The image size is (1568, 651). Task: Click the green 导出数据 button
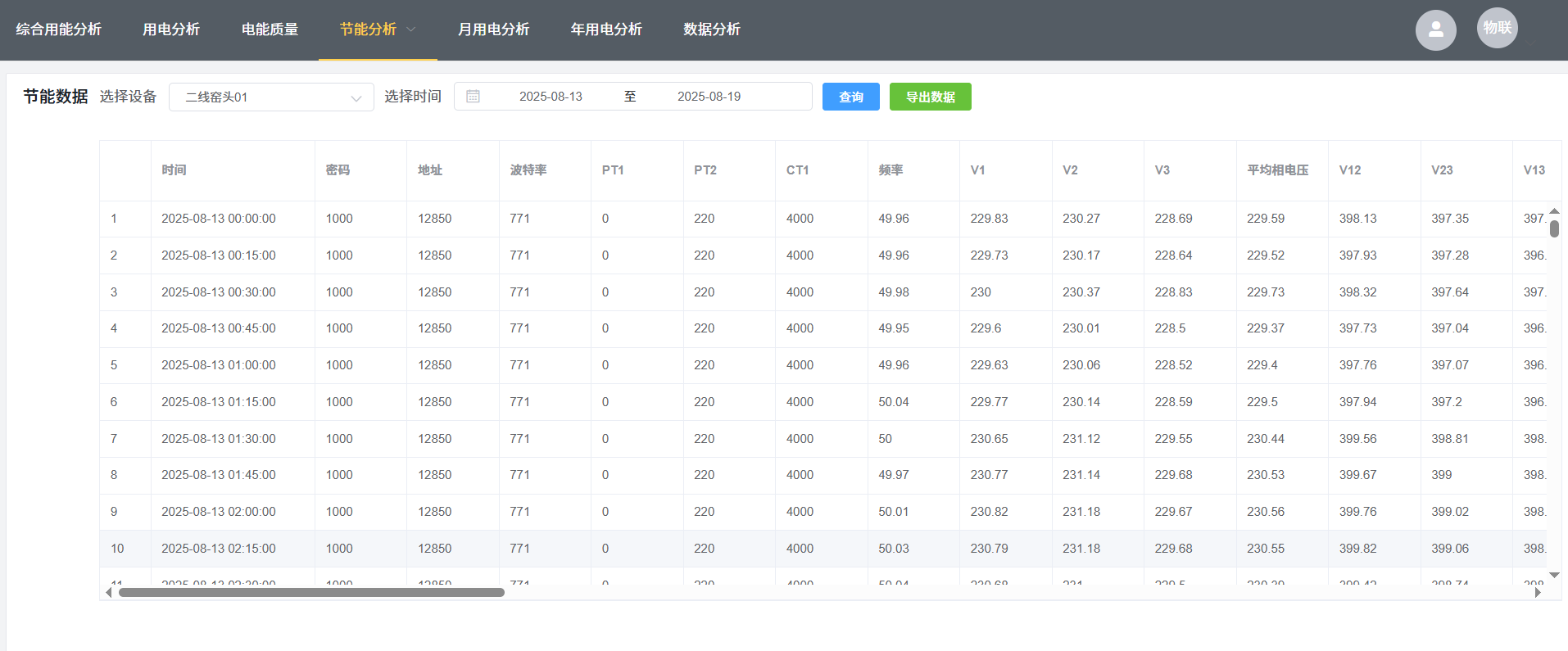coord(930,97)
